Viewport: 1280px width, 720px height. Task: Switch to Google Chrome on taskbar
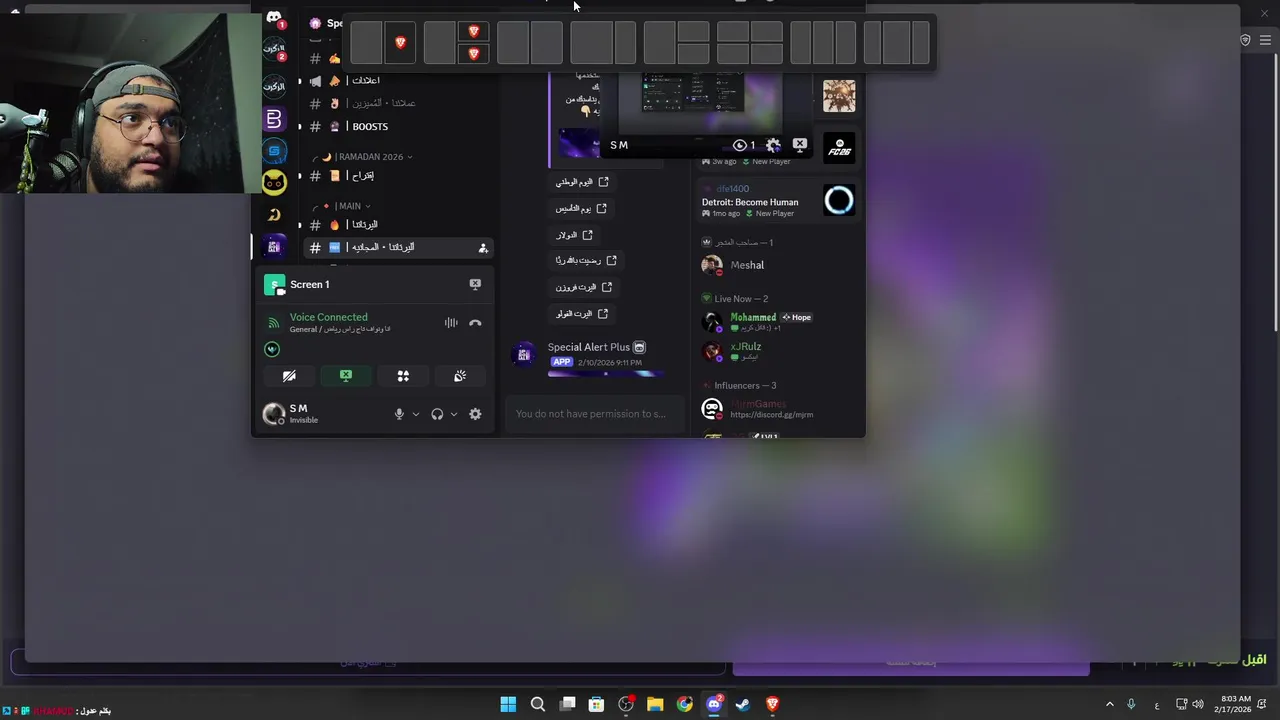[684, 704]
